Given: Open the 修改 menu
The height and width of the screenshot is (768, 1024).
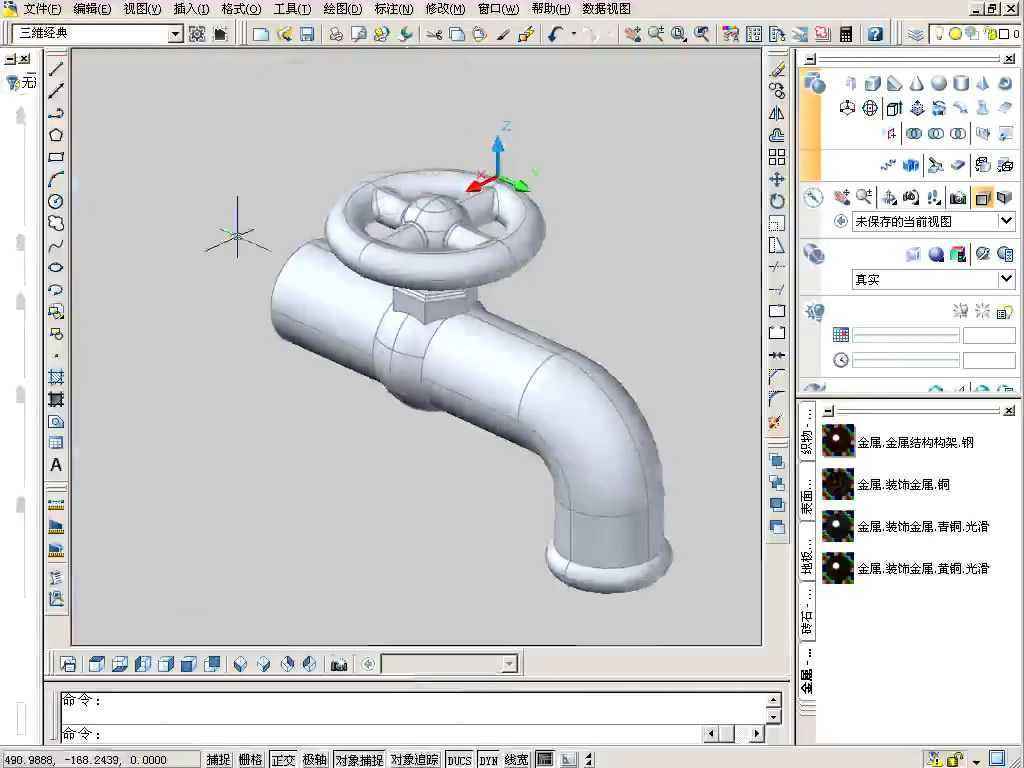Looking at the screenshot, I should (445, 9).
